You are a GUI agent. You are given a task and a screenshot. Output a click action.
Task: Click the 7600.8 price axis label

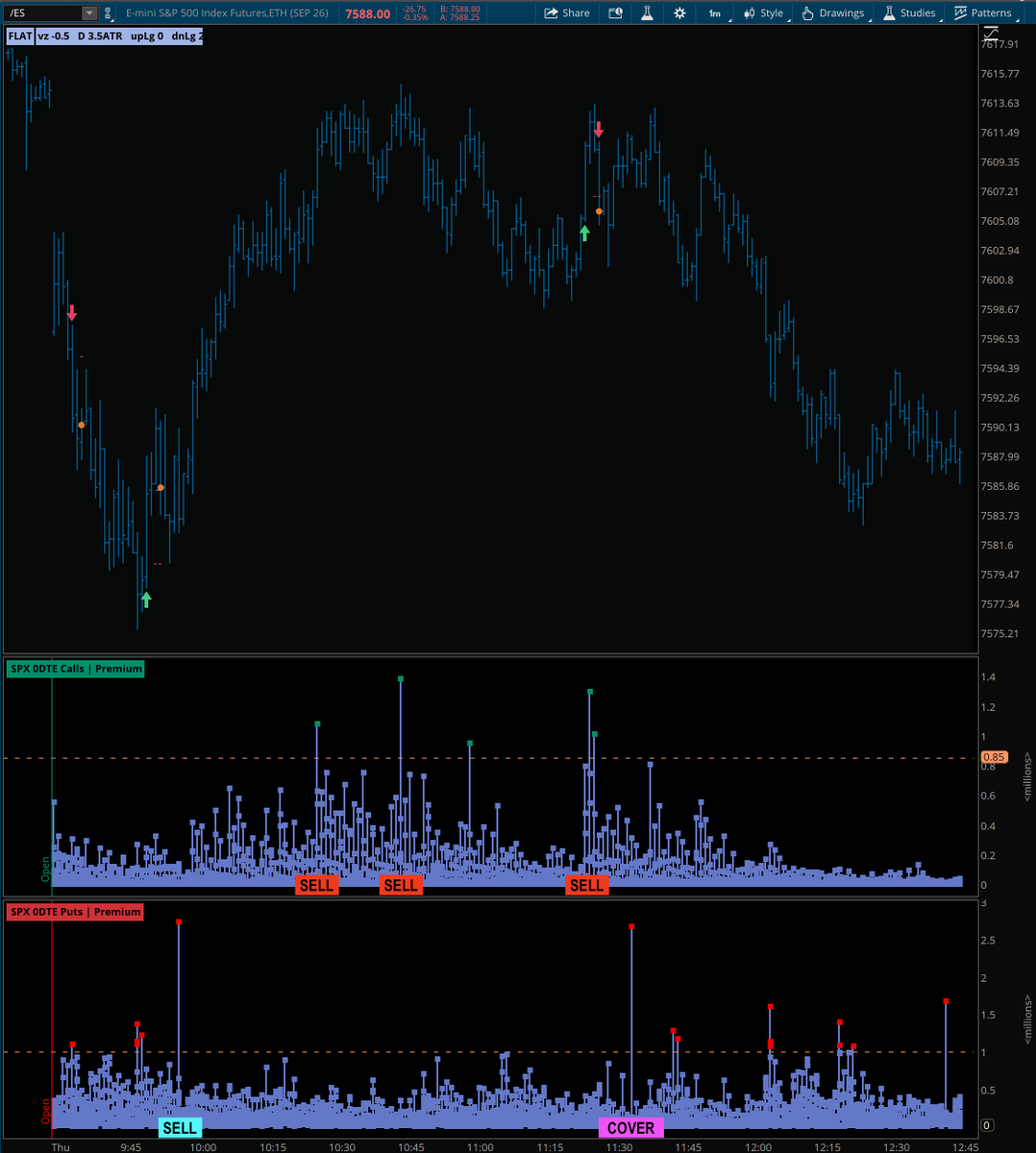point(998,280)
